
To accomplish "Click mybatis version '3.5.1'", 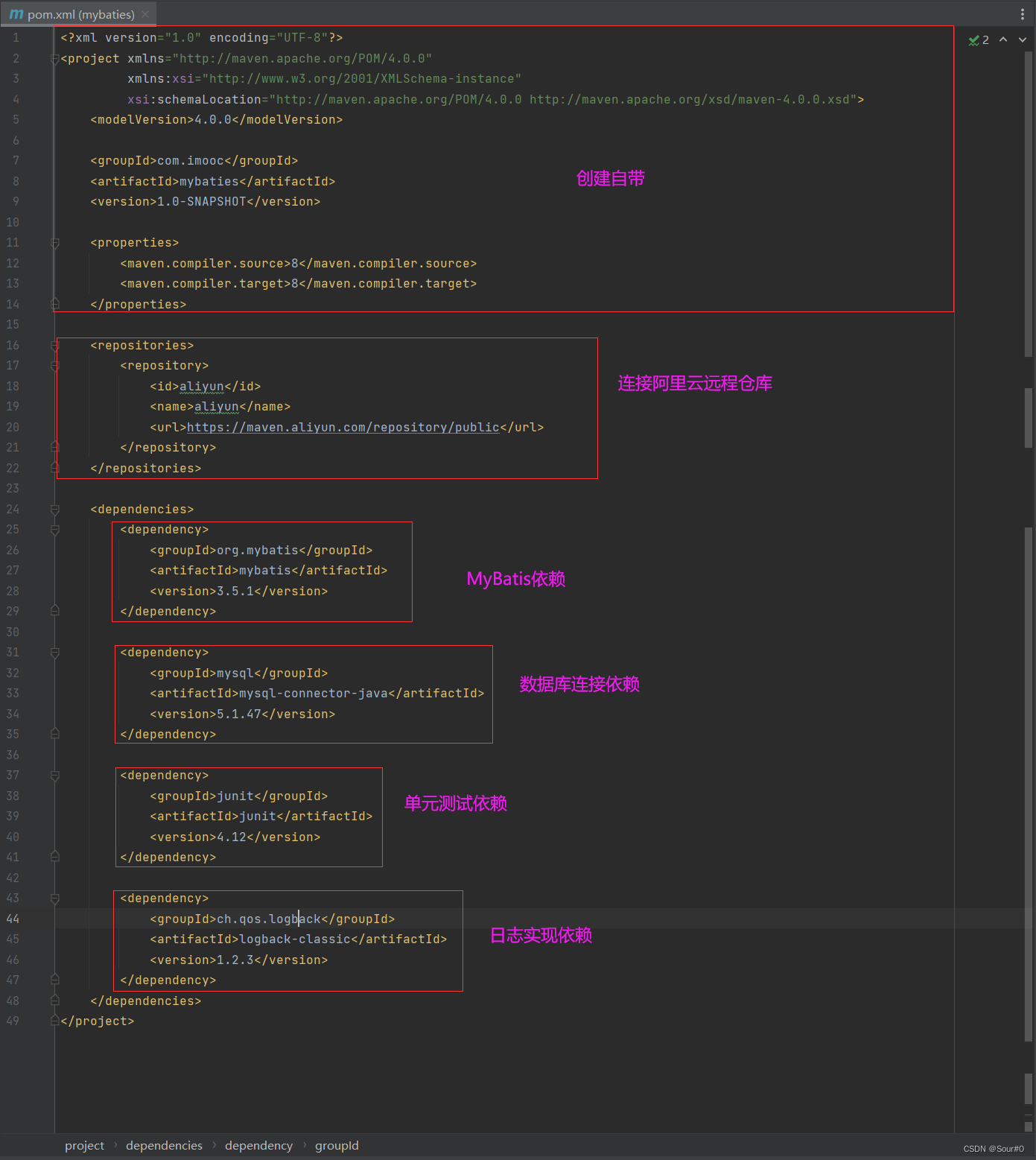I will coord(235,592).
